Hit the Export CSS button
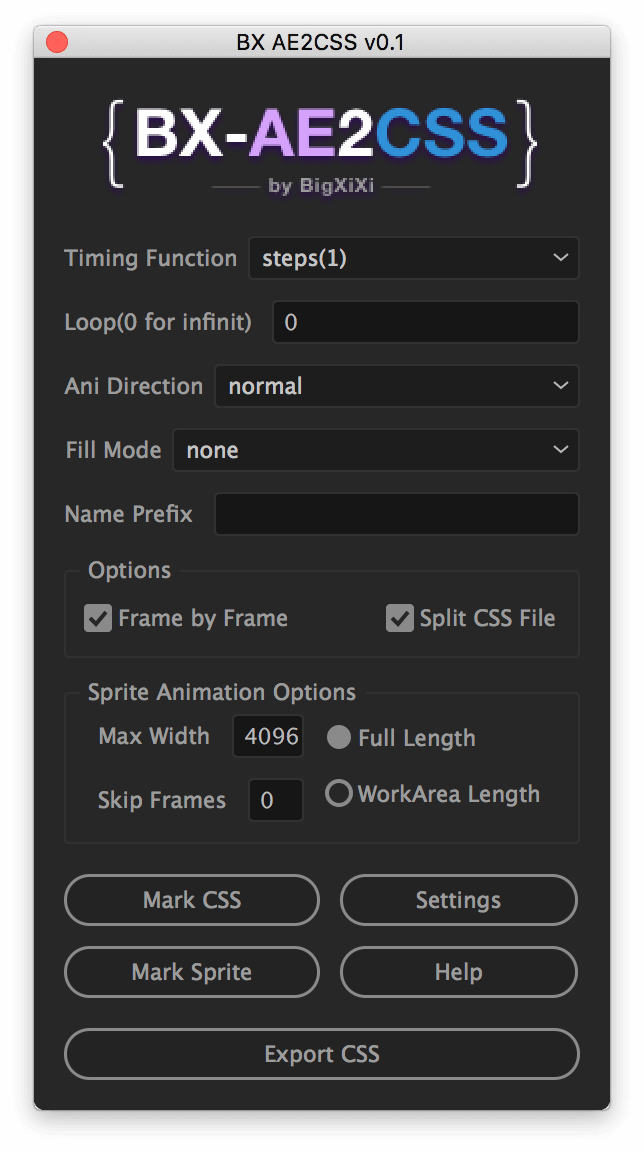The image size is (644, 1152). 322,1054
